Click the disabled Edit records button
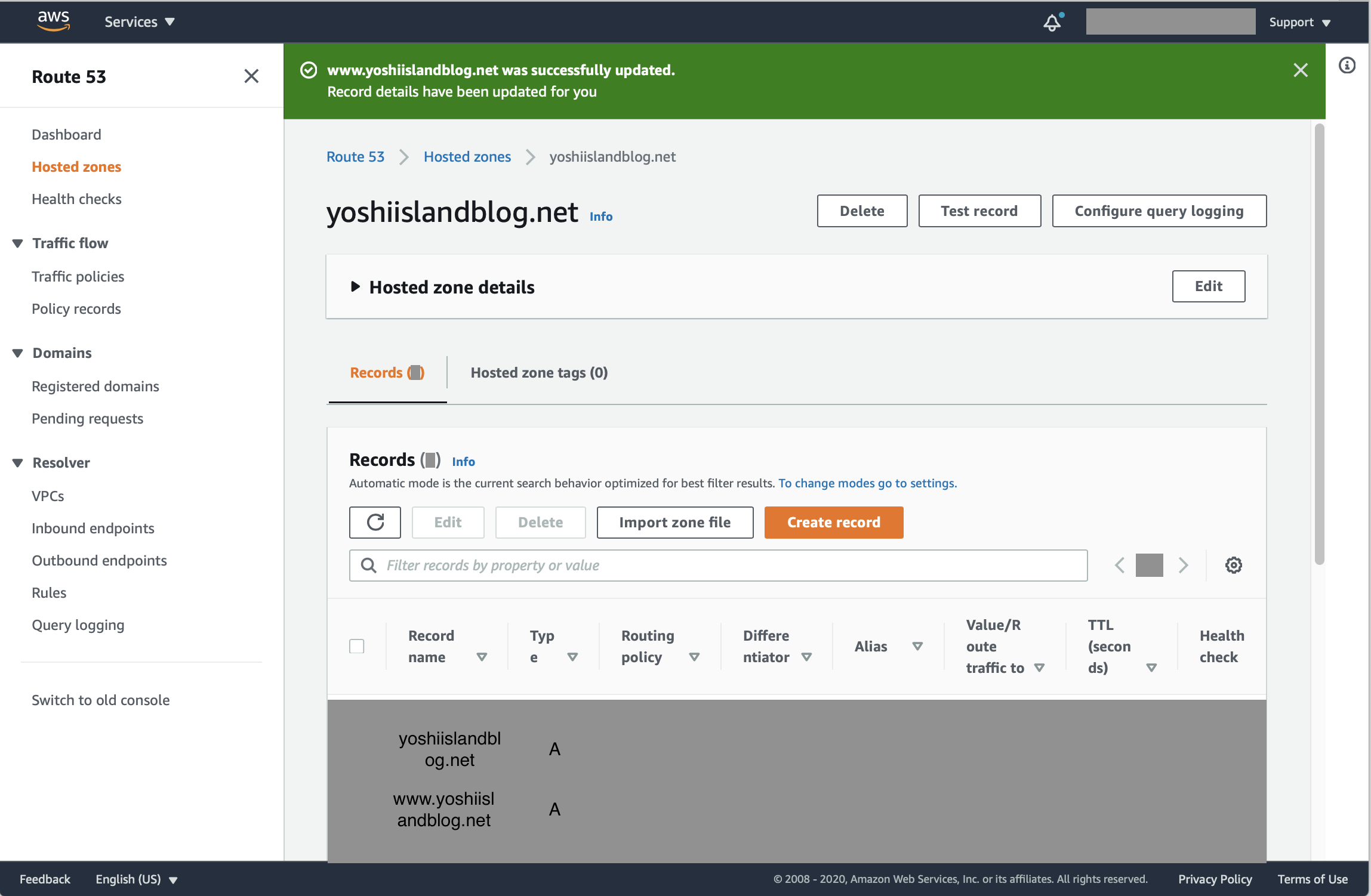Screen dimensions: 1371x896 (x=448, y=523)
